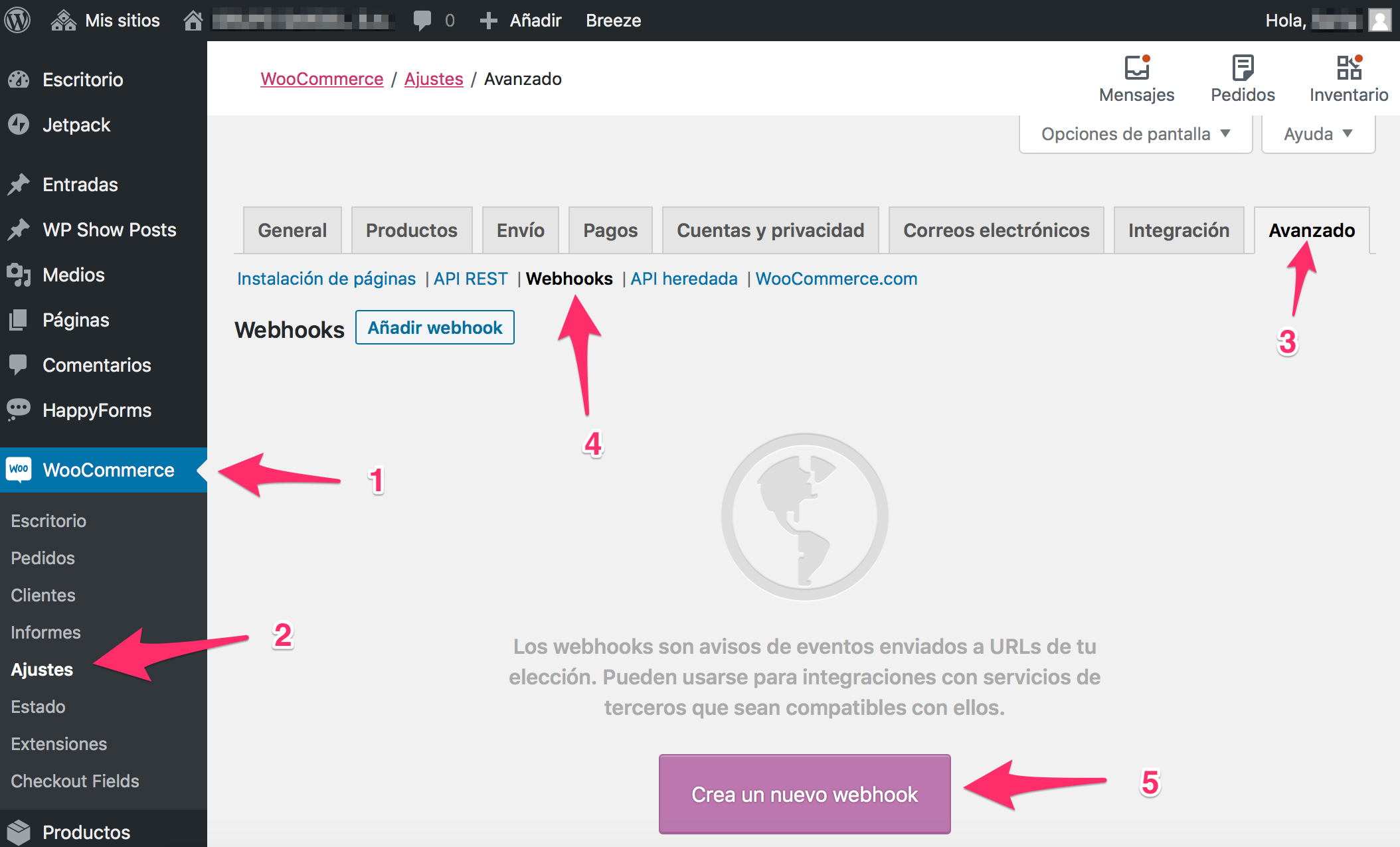Click the Jetpack sidebar icon

(19, 125)
